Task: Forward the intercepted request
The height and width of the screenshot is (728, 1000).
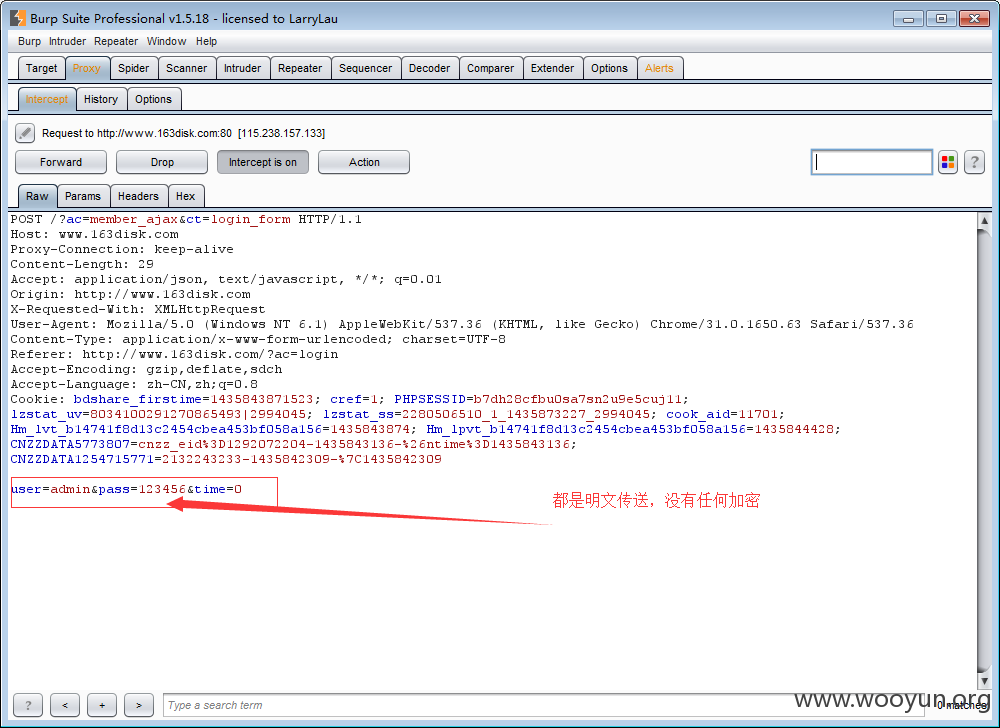Action: point(61,162)
